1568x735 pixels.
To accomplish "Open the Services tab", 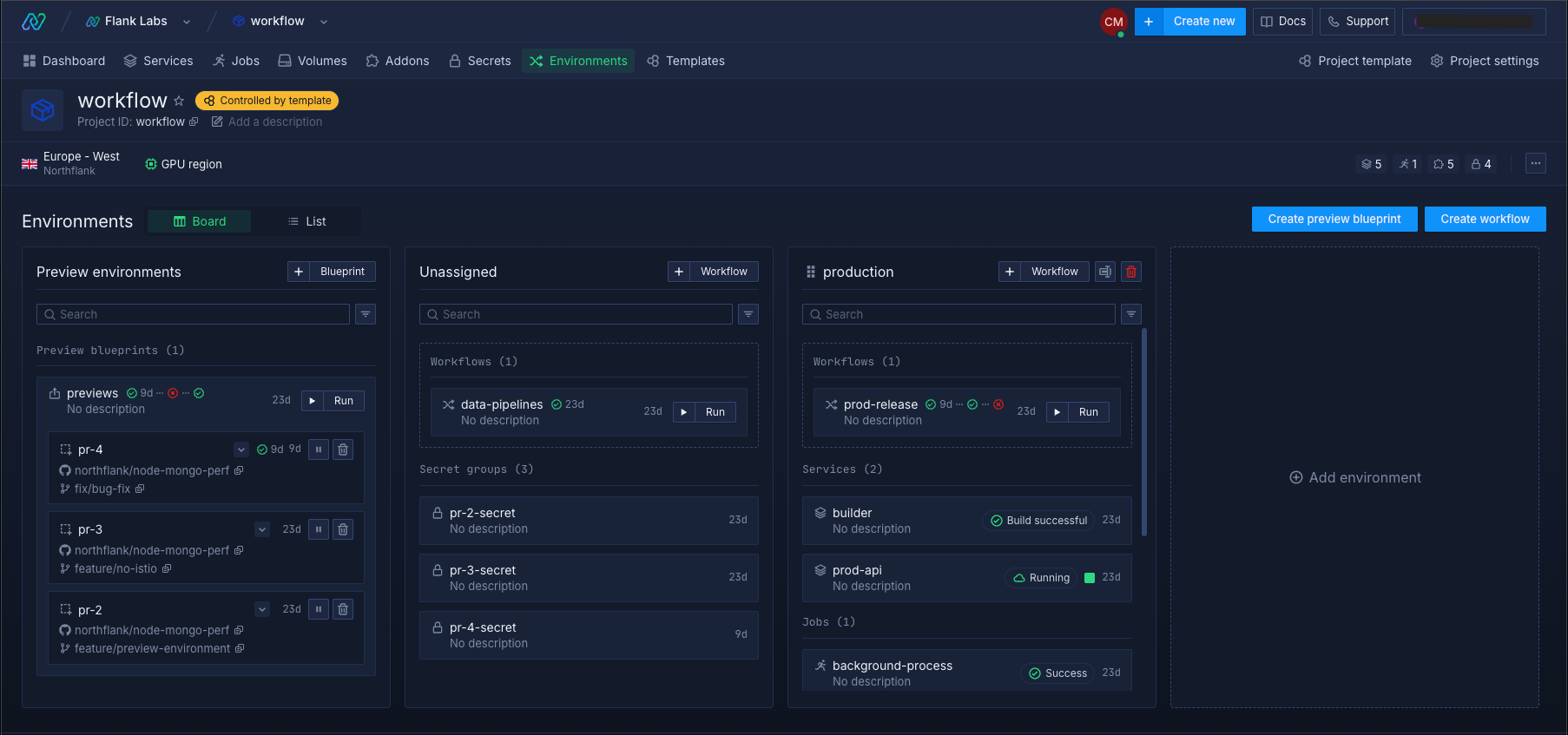I will [158, 61].
